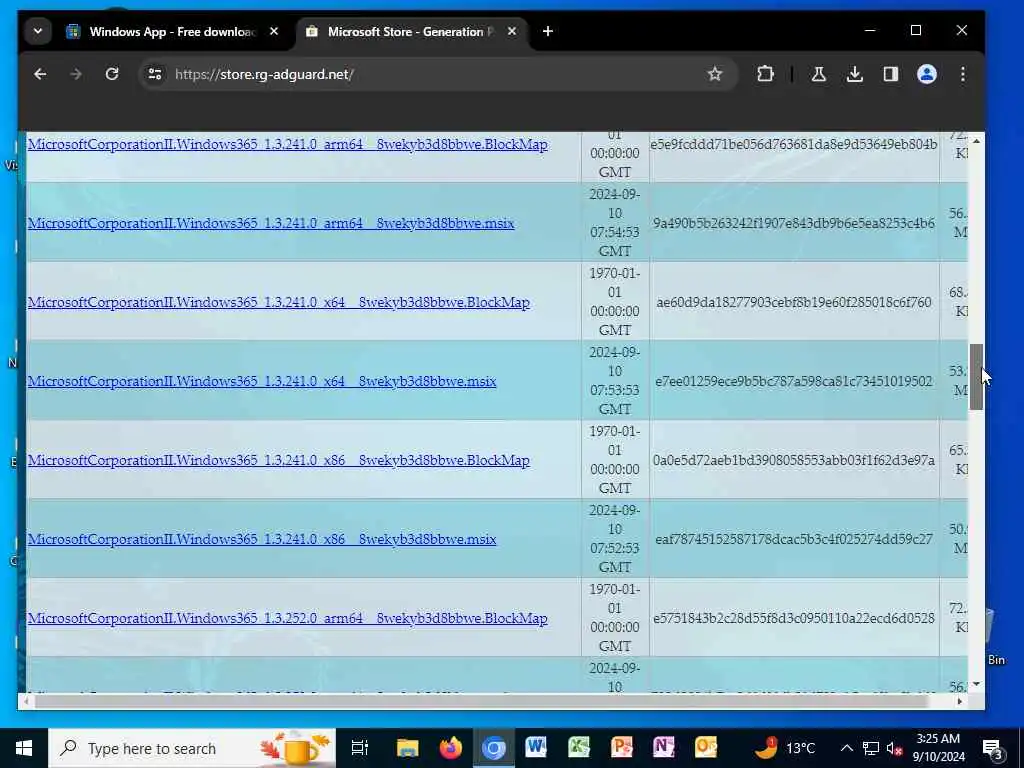Launch Firefox from the taskbar
The image size is (1024, 768).
(x=450, y=748)
